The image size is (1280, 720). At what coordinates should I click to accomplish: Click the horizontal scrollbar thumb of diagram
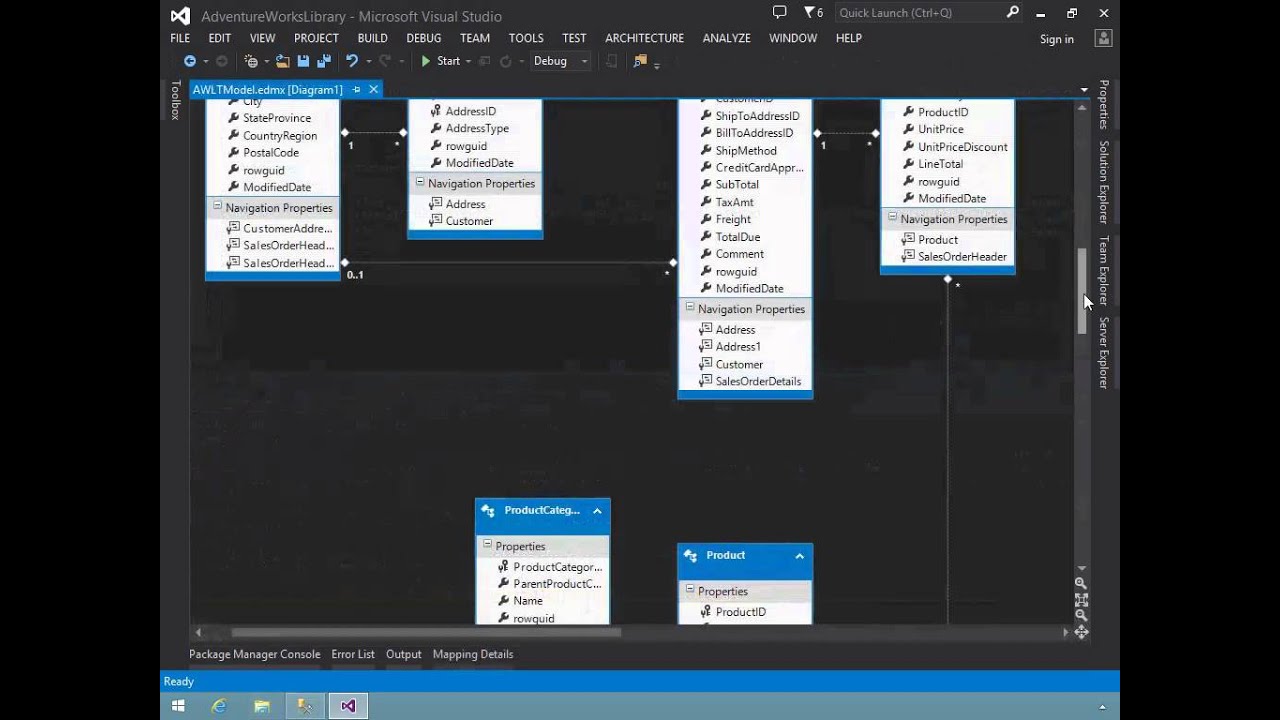(x=426, y=632)
